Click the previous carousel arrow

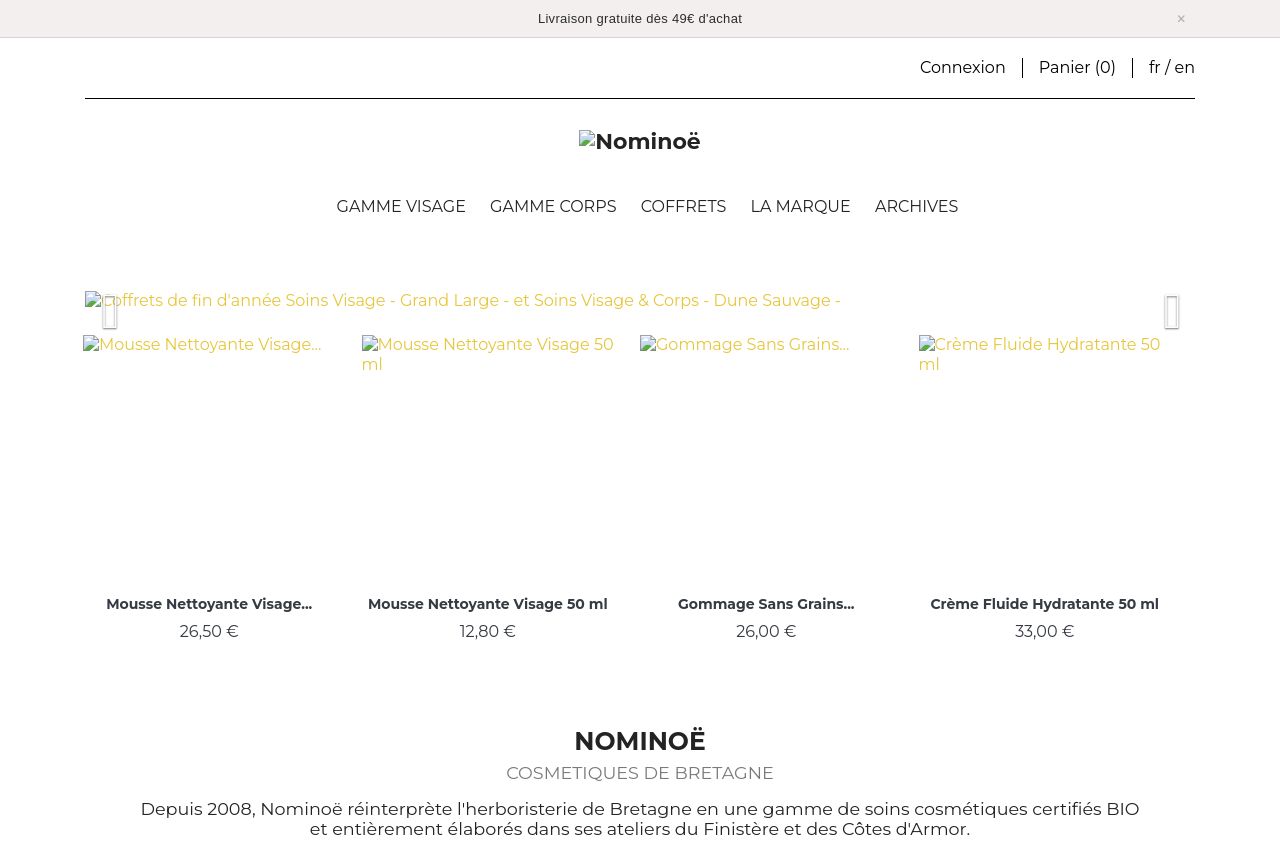(110, 311)
